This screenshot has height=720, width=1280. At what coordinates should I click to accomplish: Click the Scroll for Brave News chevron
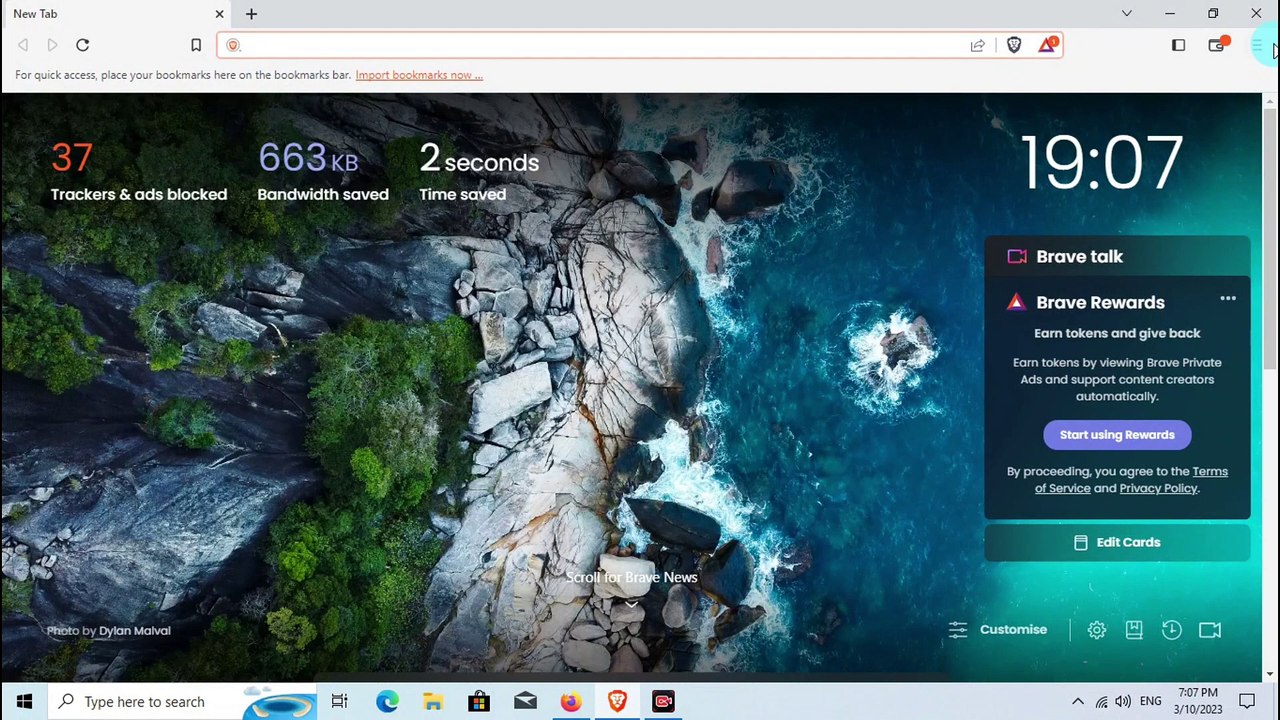[x=632, y=604]
